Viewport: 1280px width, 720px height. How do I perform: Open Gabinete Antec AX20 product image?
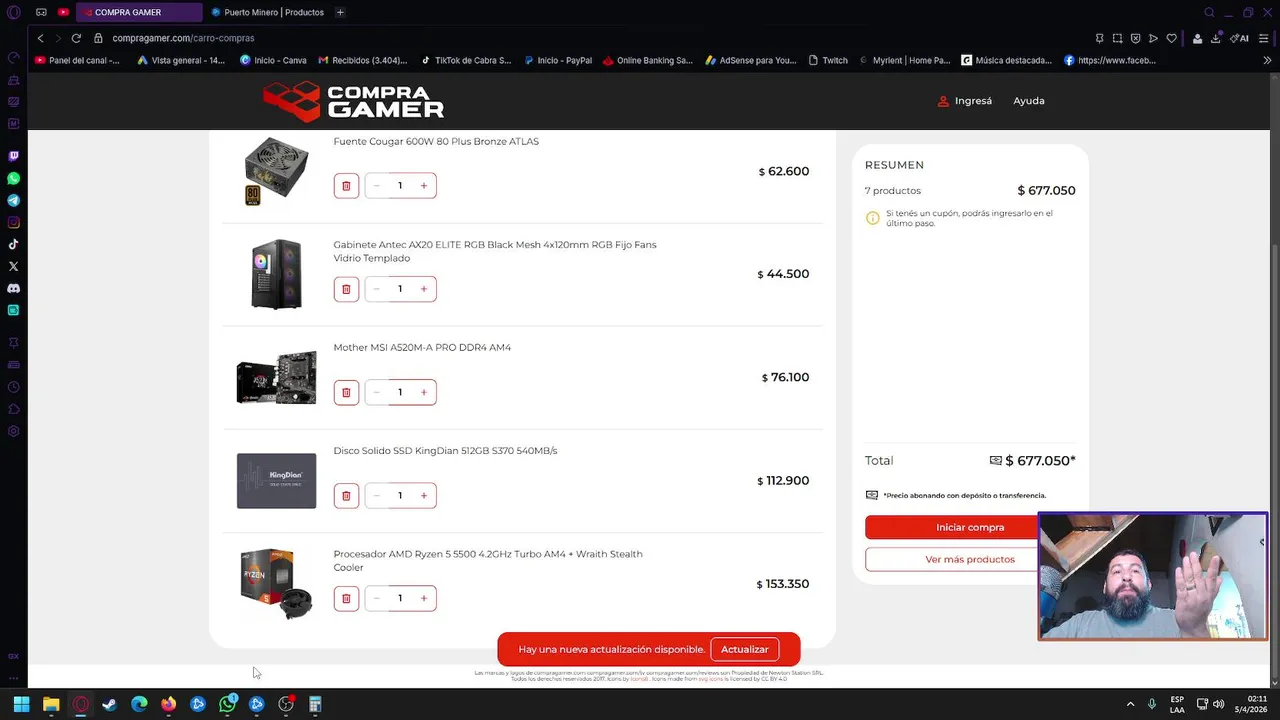point(276,274)
